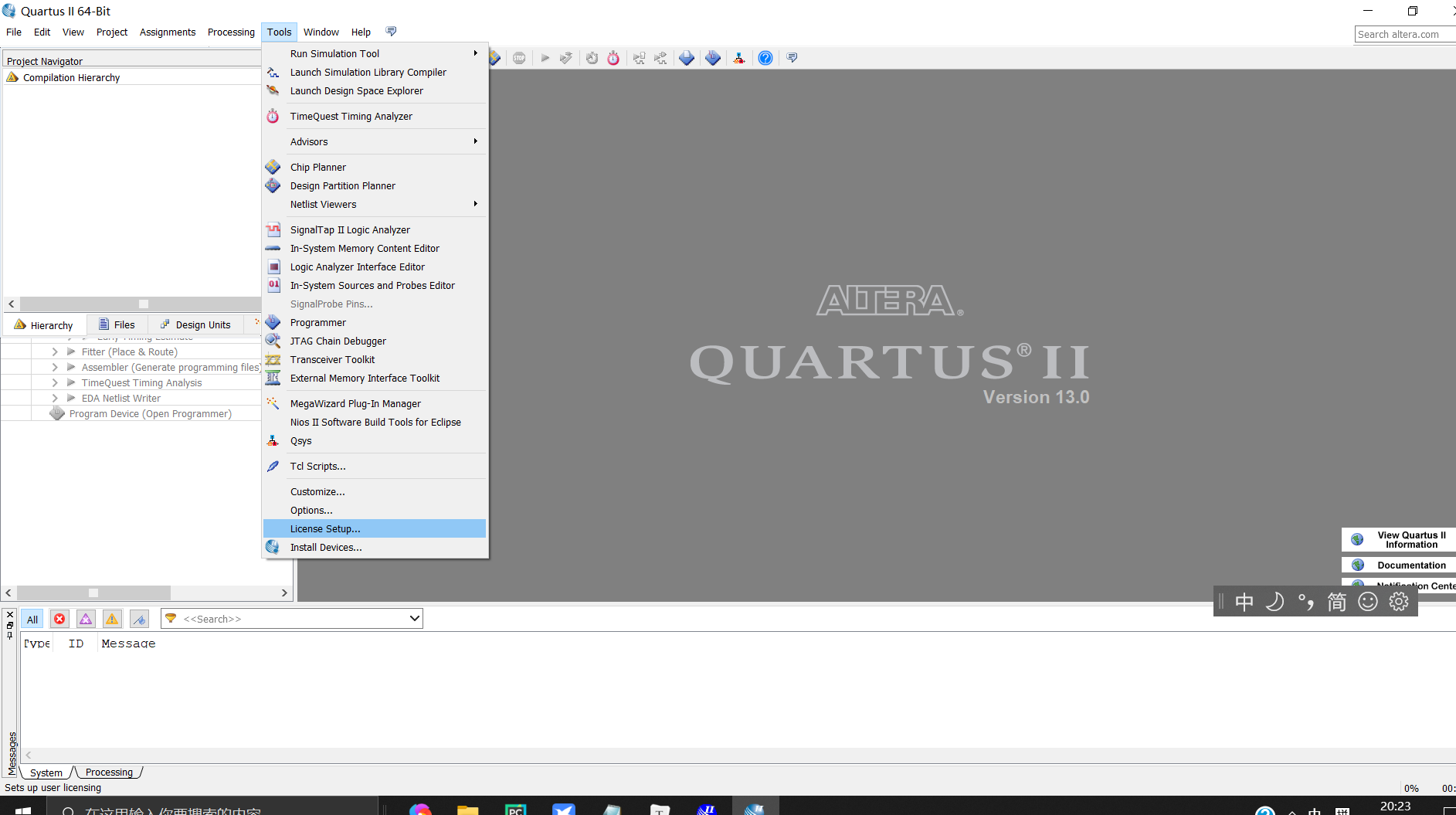The height and width of the screenshot is (815, 1456).
Task: Select License Setup... menu item
Action: [x=375, y=529]
